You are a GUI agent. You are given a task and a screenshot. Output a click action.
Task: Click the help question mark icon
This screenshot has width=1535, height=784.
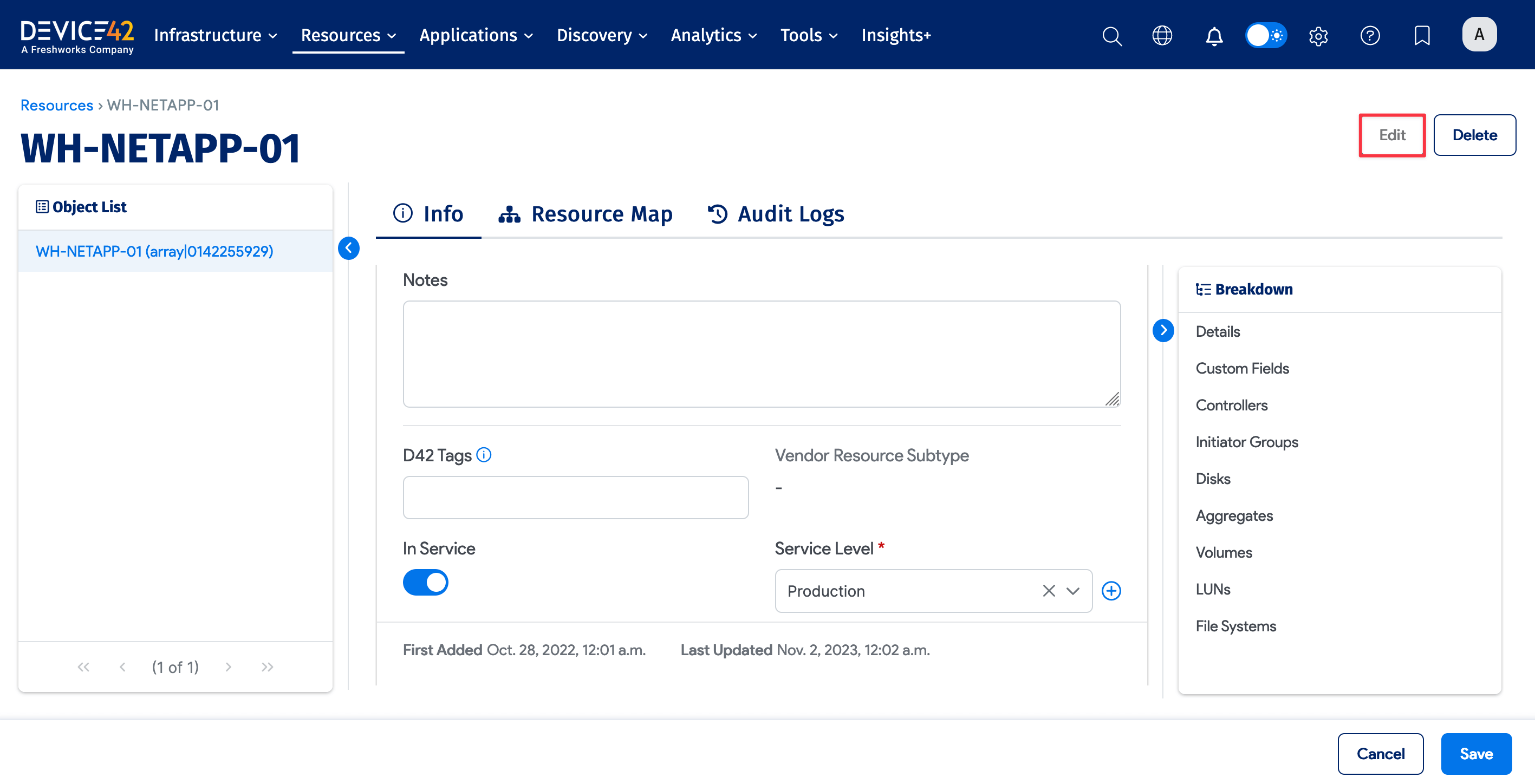tap(1370, 35)
